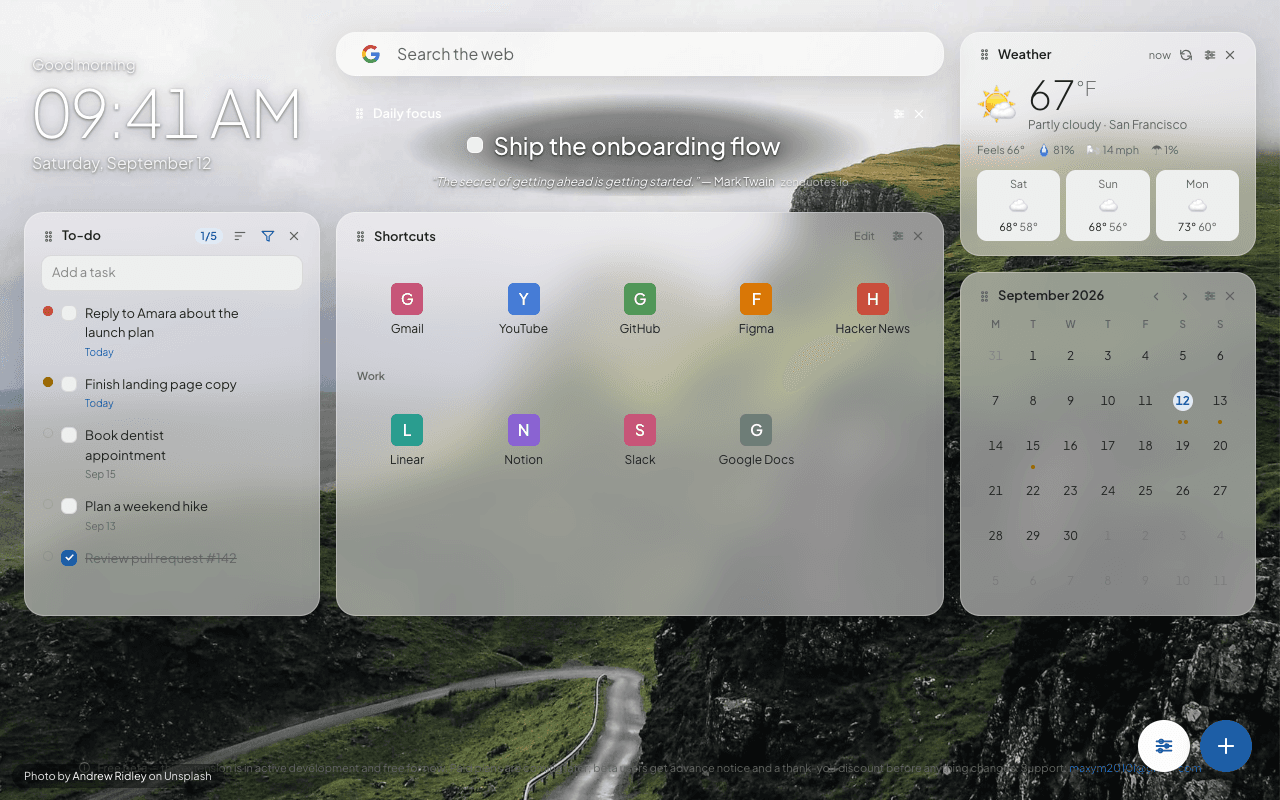Open Shortcuts widget settings icon
The width and height of the screenshot is (1280, 800).
coord(898,236)
